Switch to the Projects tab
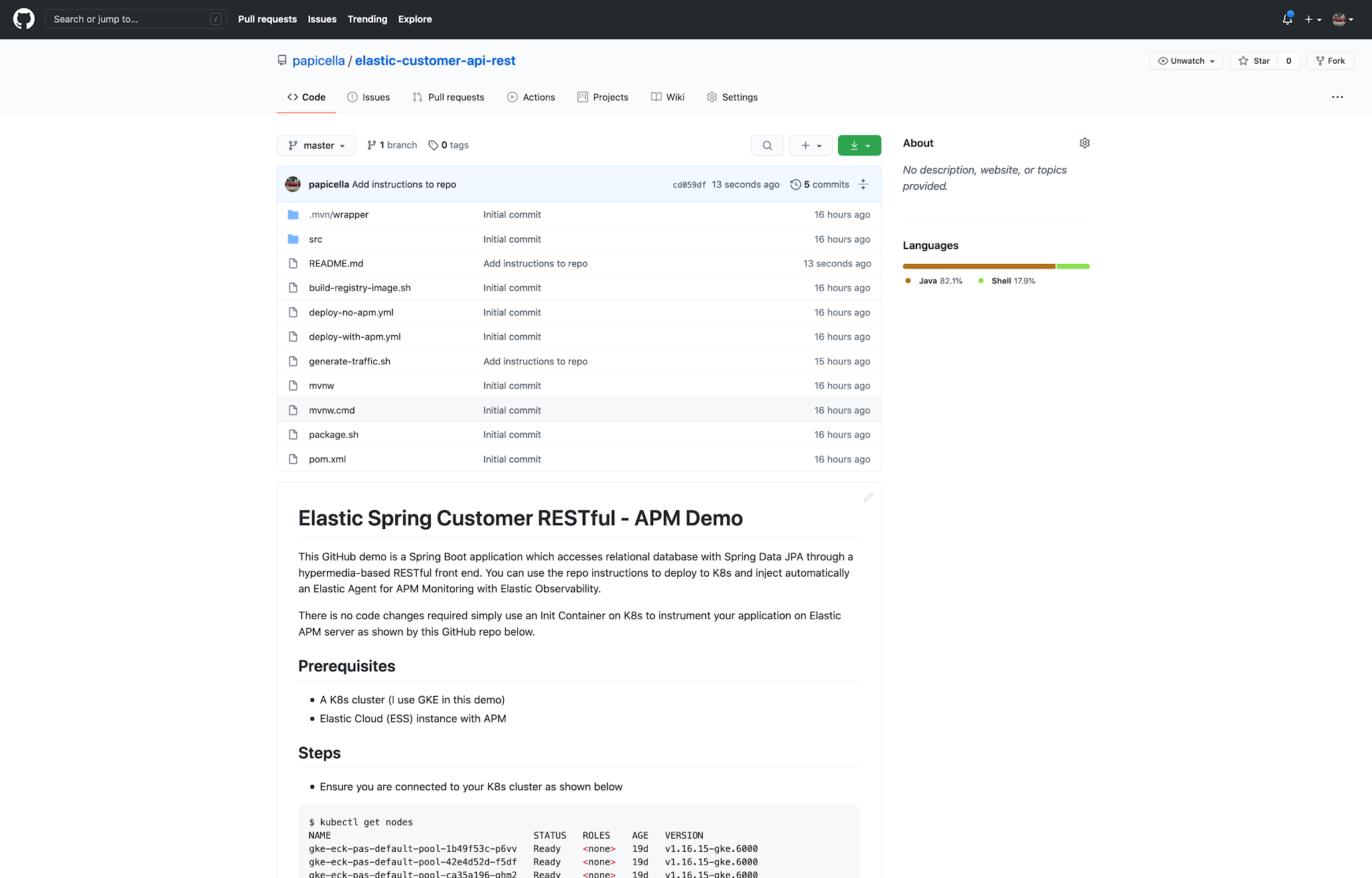Viewport: 1372px width, 878px height. [x=603, y=97]
